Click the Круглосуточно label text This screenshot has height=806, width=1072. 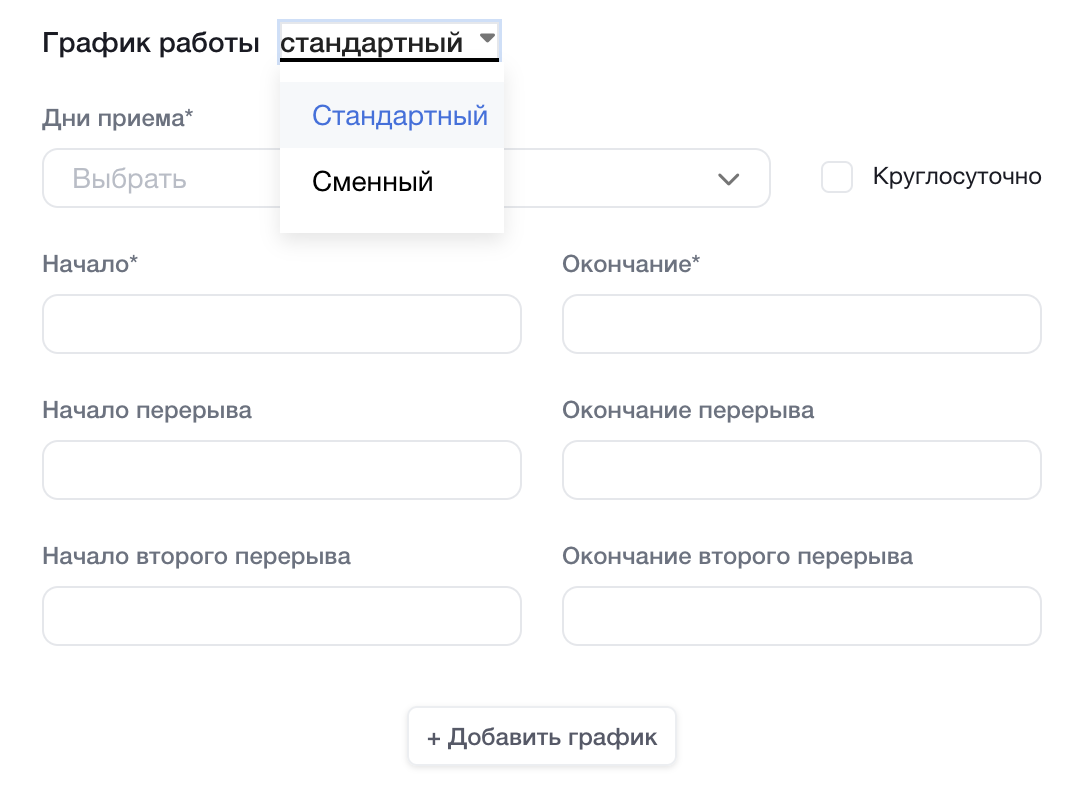pyautogui.click(x=956, y=177)
